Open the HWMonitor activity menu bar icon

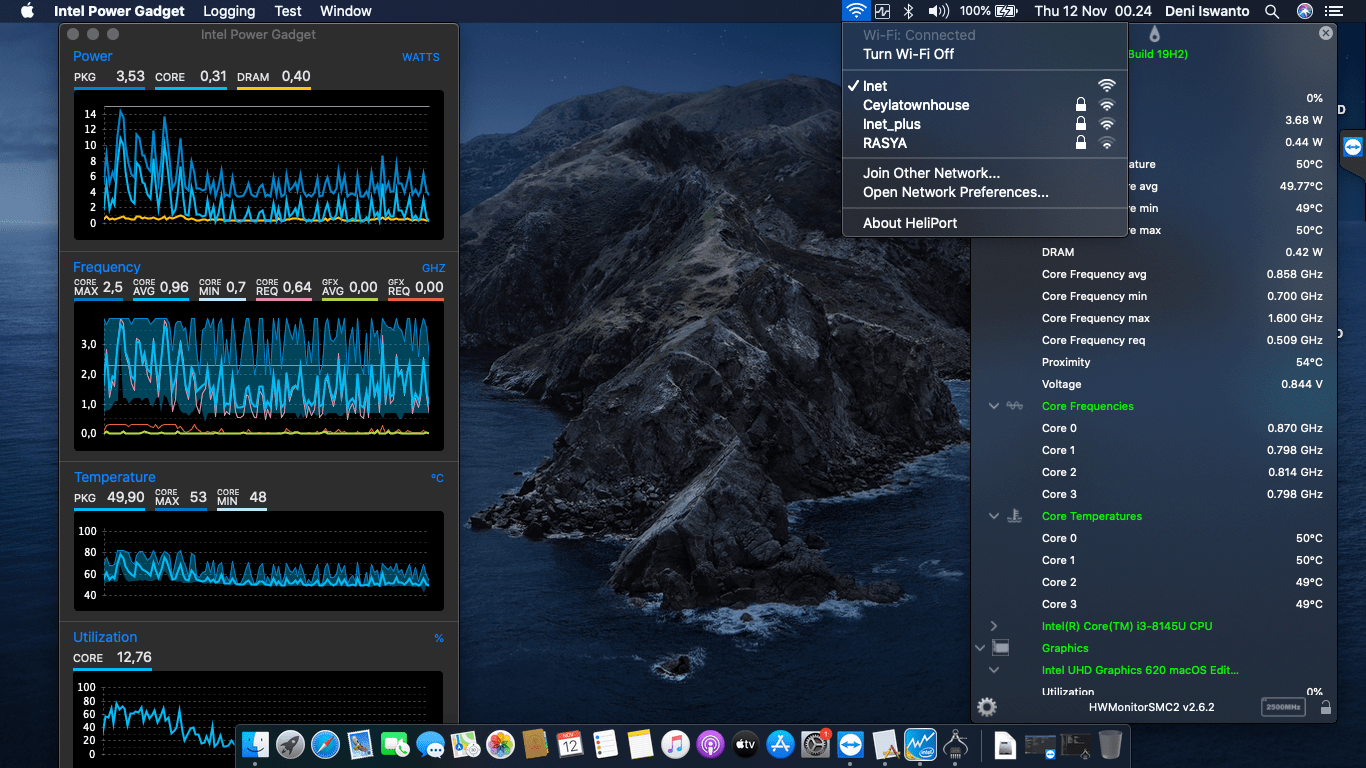coord(882,11)
